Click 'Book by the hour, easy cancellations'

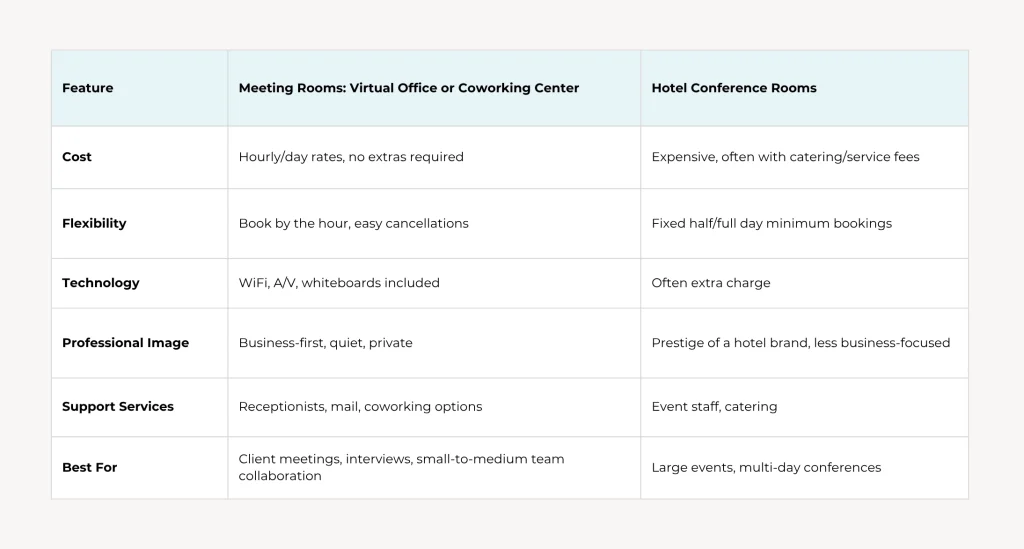pos(353,223)
